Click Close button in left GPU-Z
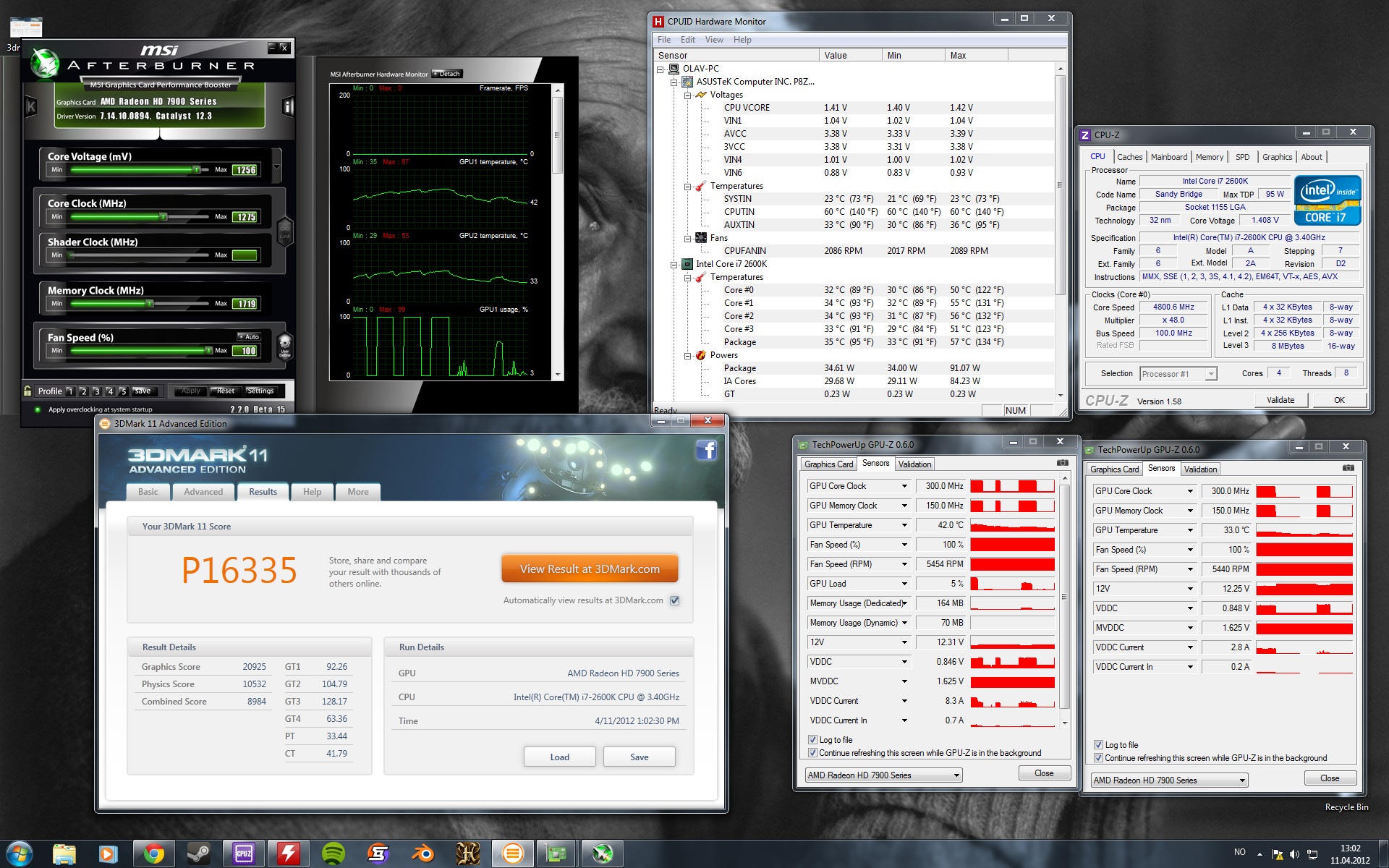The image size is (1389, 868). coord(1044,773)
